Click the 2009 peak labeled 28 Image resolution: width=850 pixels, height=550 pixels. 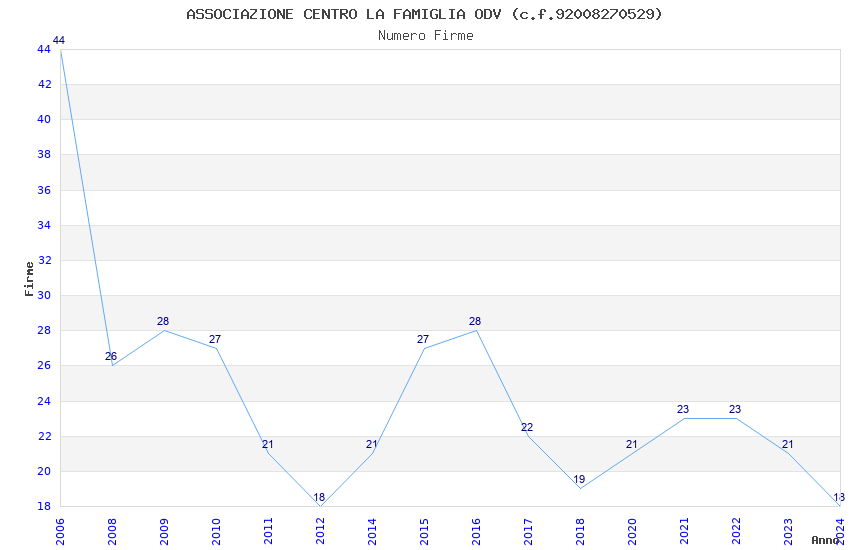coord(164,330)
